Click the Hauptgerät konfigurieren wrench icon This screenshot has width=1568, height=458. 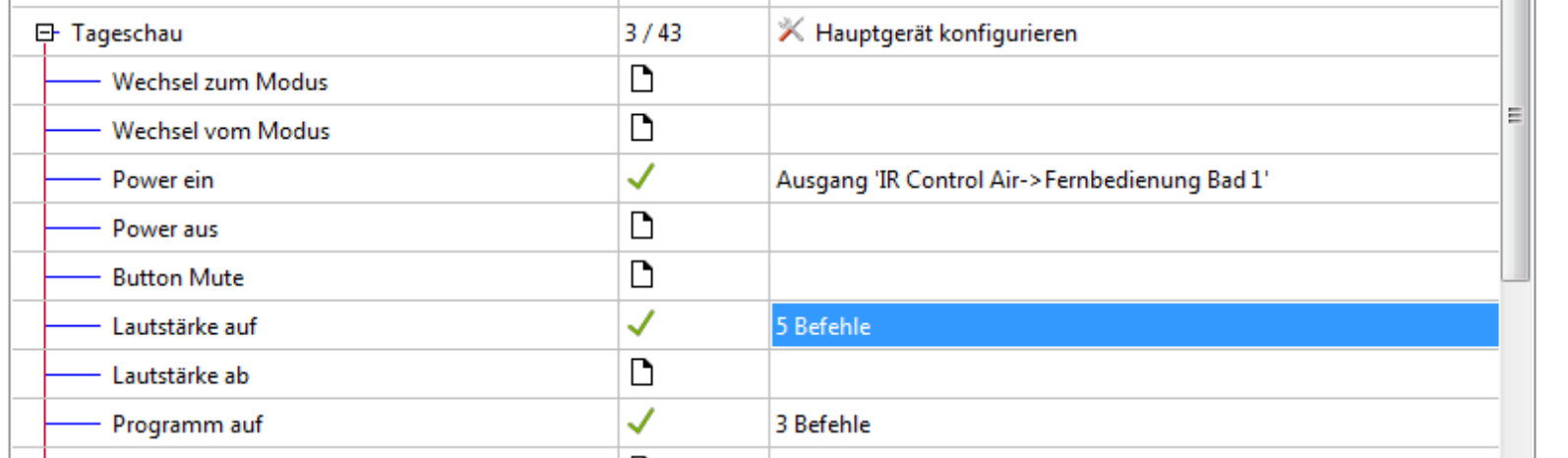(x=790, y=31)
